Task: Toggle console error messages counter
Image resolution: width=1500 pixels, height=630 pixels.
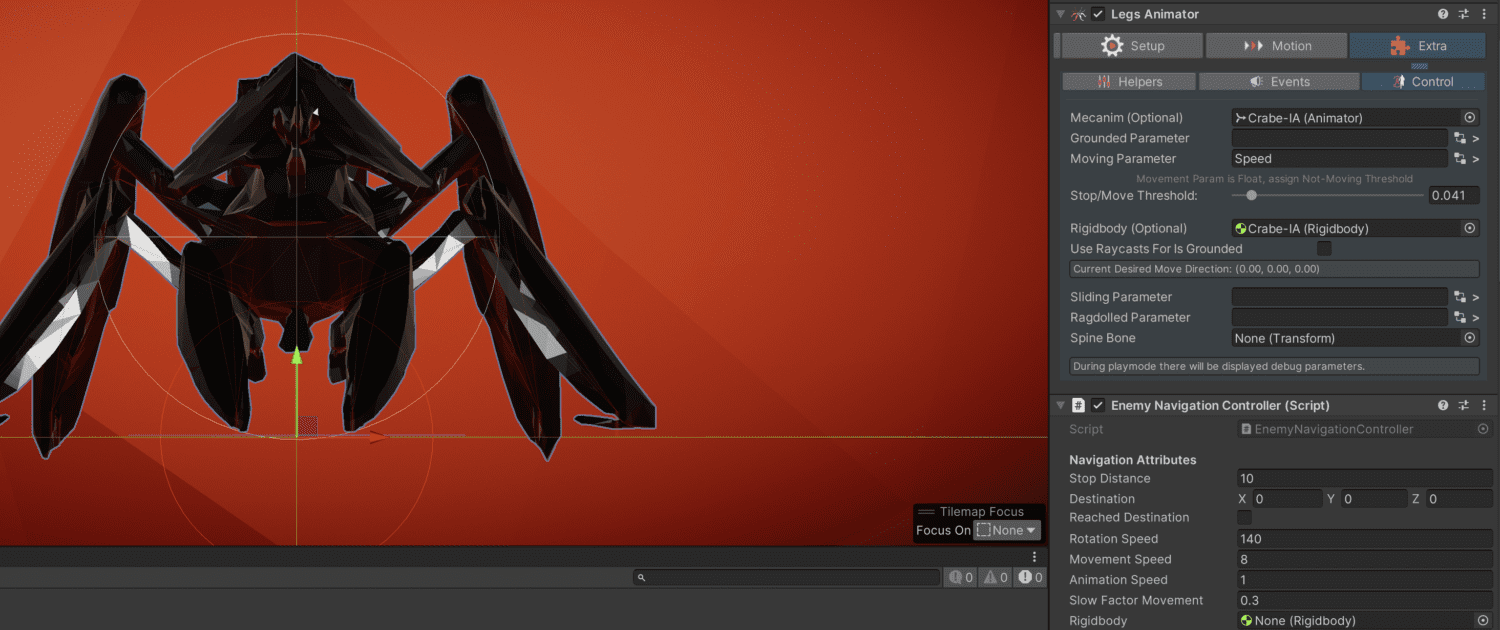Action: [1030, 577]
